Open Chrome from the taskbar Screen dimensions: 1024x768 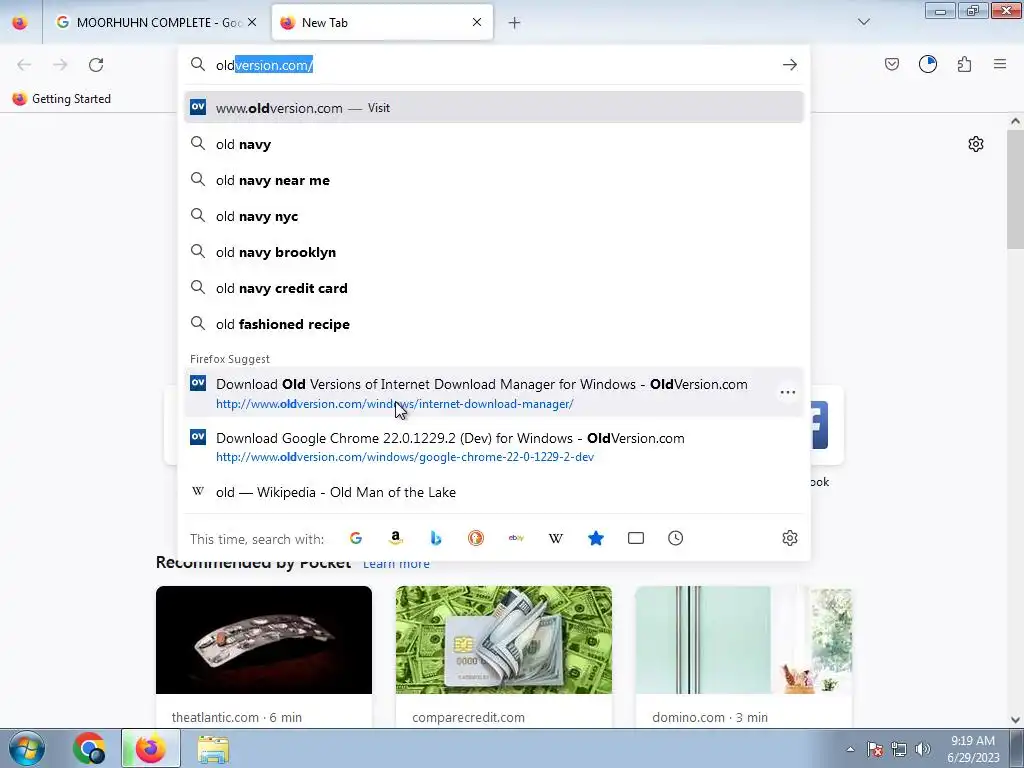[x=89, y=748]
